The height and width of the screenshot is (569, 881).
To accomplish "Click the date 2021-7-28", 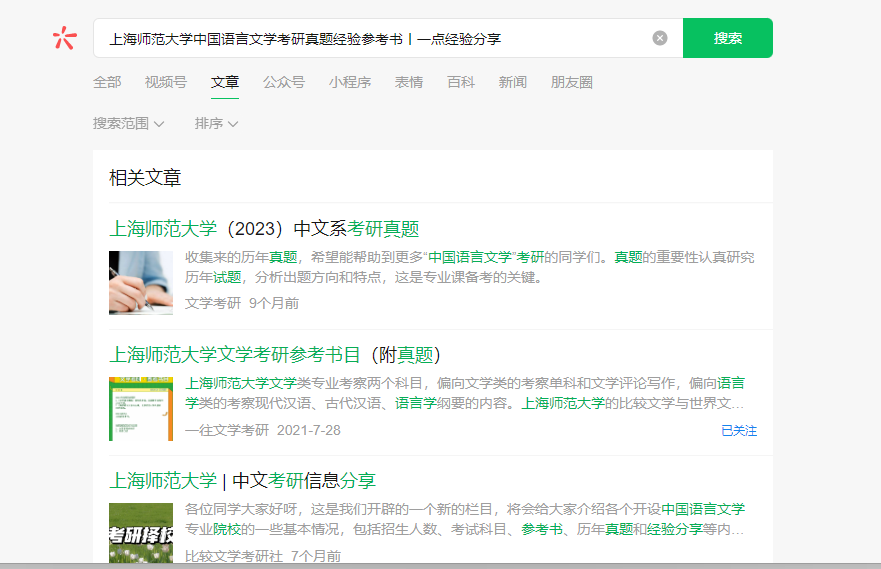I will click(309, 430).
